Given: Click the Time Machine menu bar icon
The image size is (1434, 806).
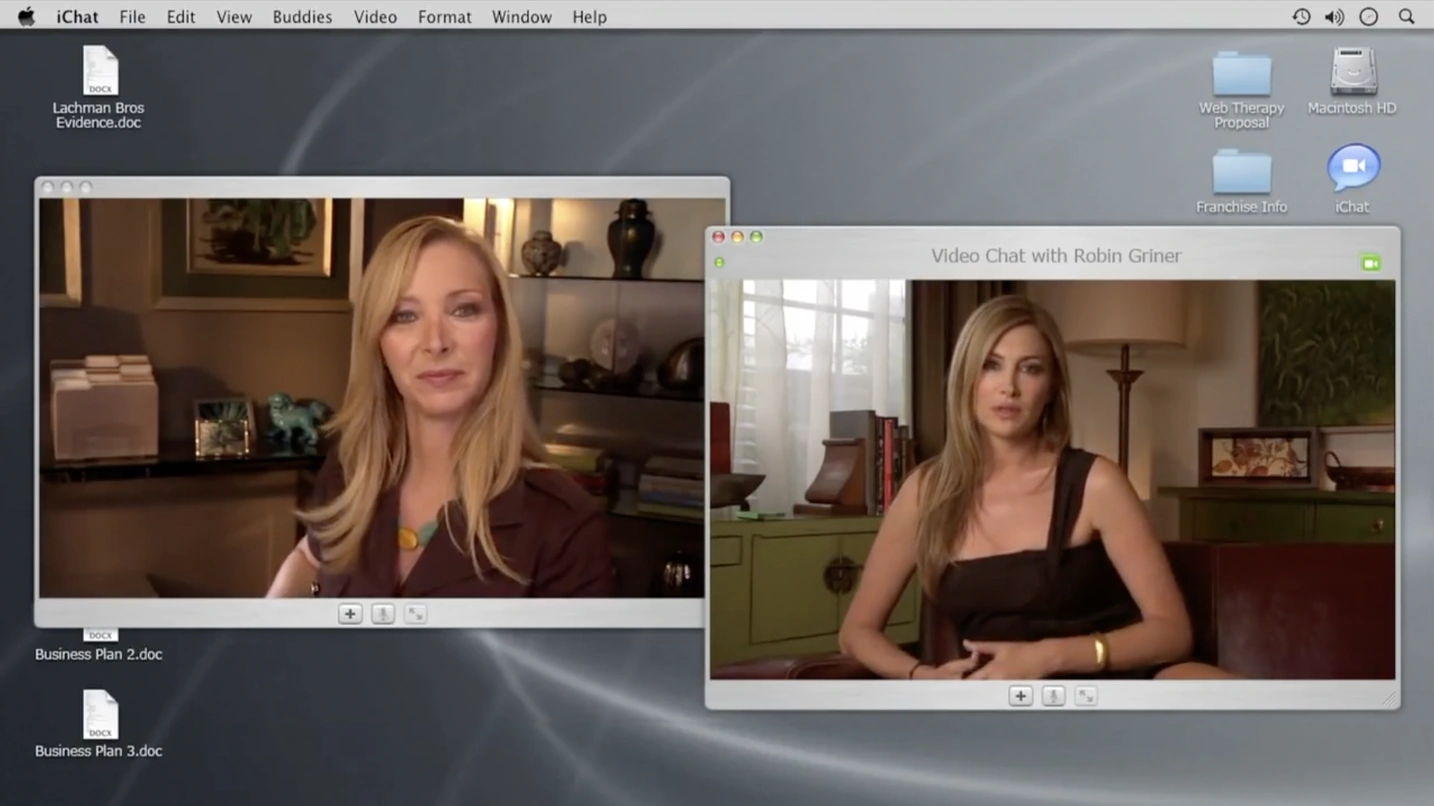Looking at the screenshot, I should (x=1301, y=17).
